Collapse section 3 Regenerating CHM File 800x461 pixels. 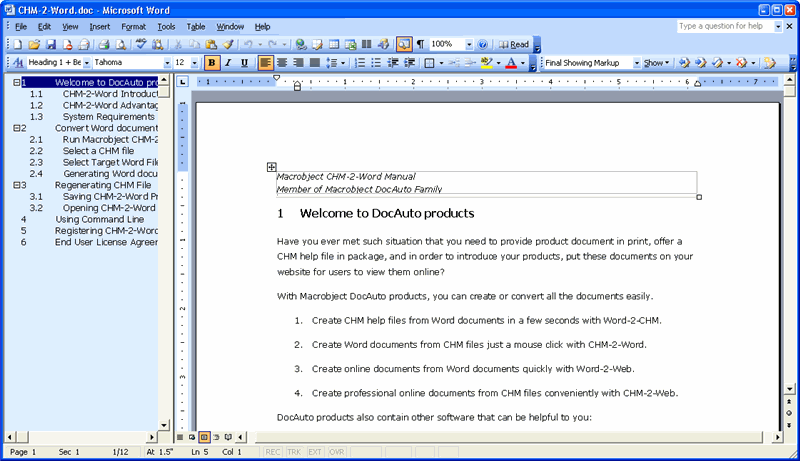[x=17, y=185]
